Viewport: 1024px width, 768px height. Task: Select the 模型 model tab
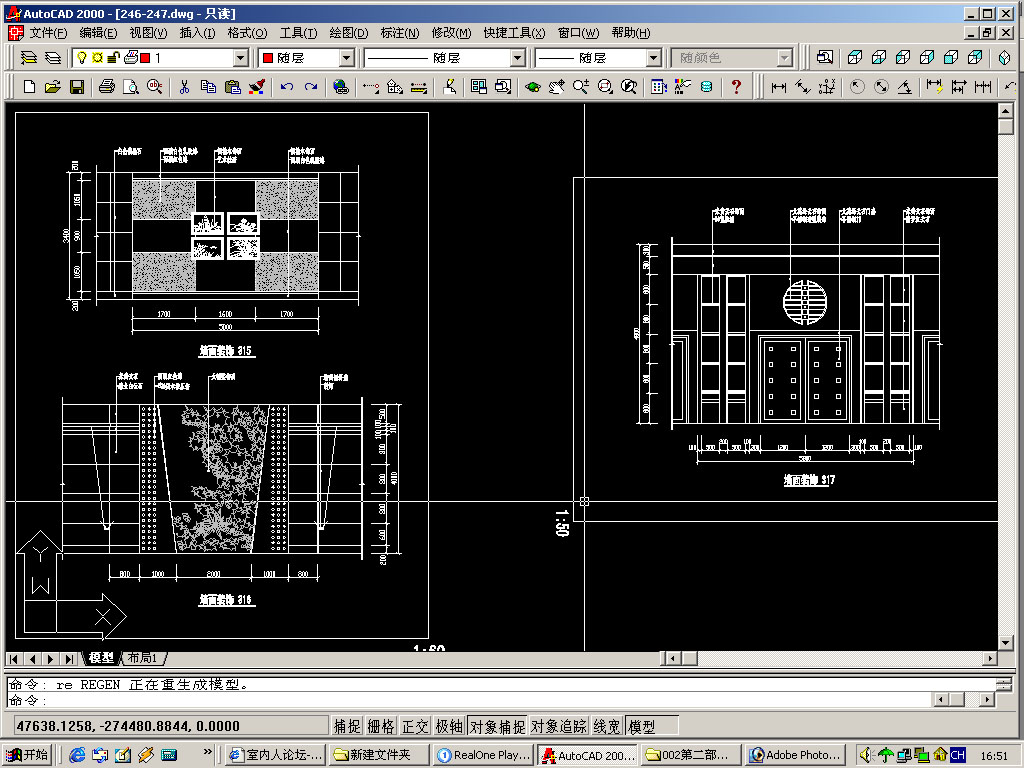pyautogui.click(x=101, y=658)
